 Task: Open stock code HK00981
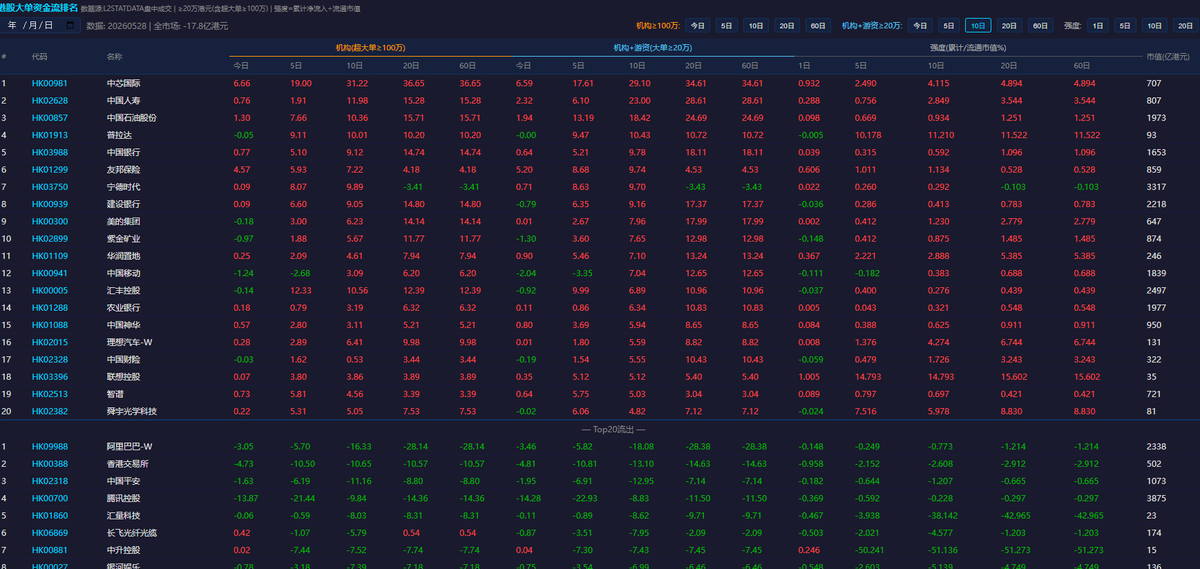click(x=50, y=83)
